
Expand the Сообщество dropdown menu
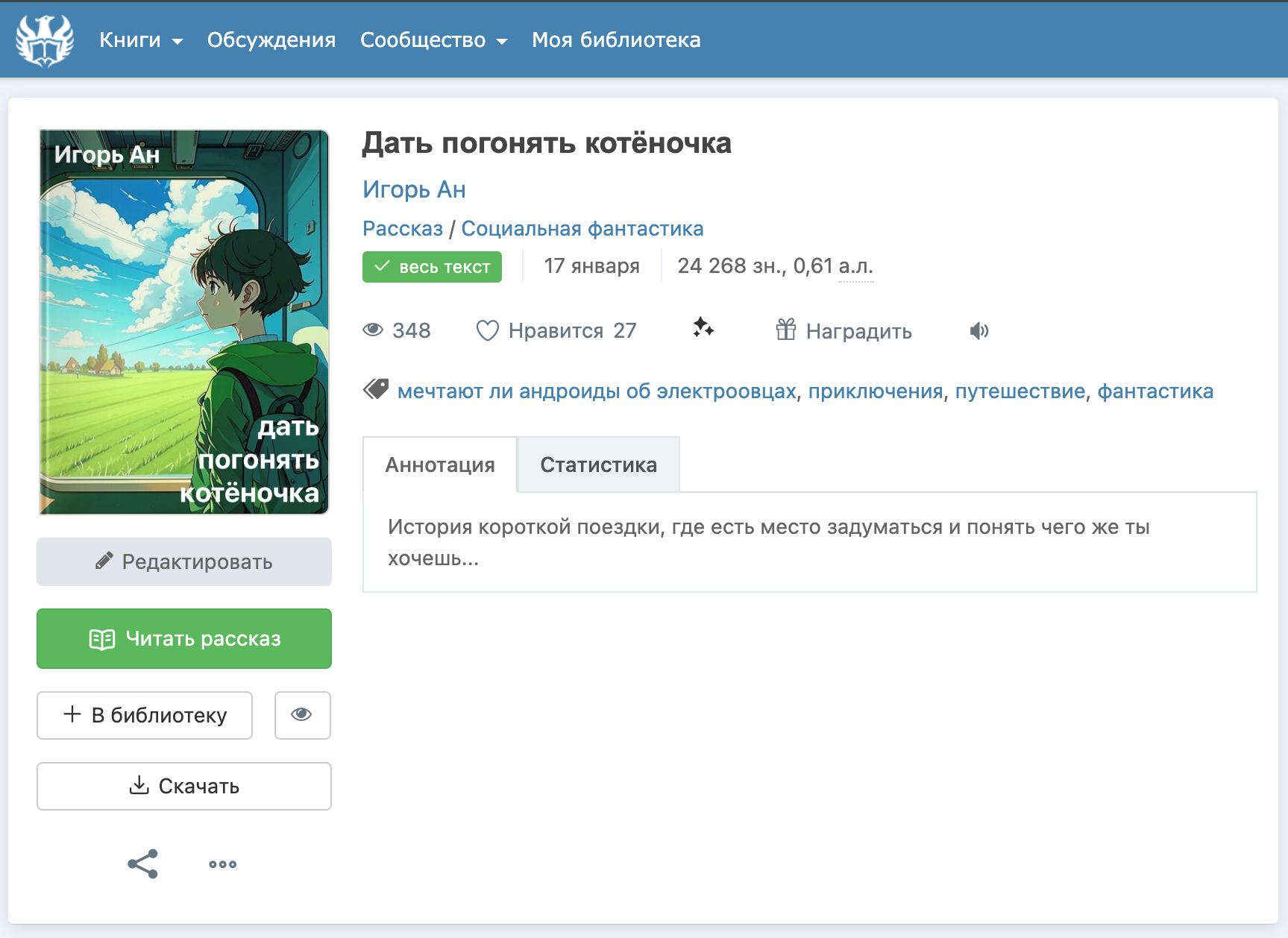coord(433,40)
